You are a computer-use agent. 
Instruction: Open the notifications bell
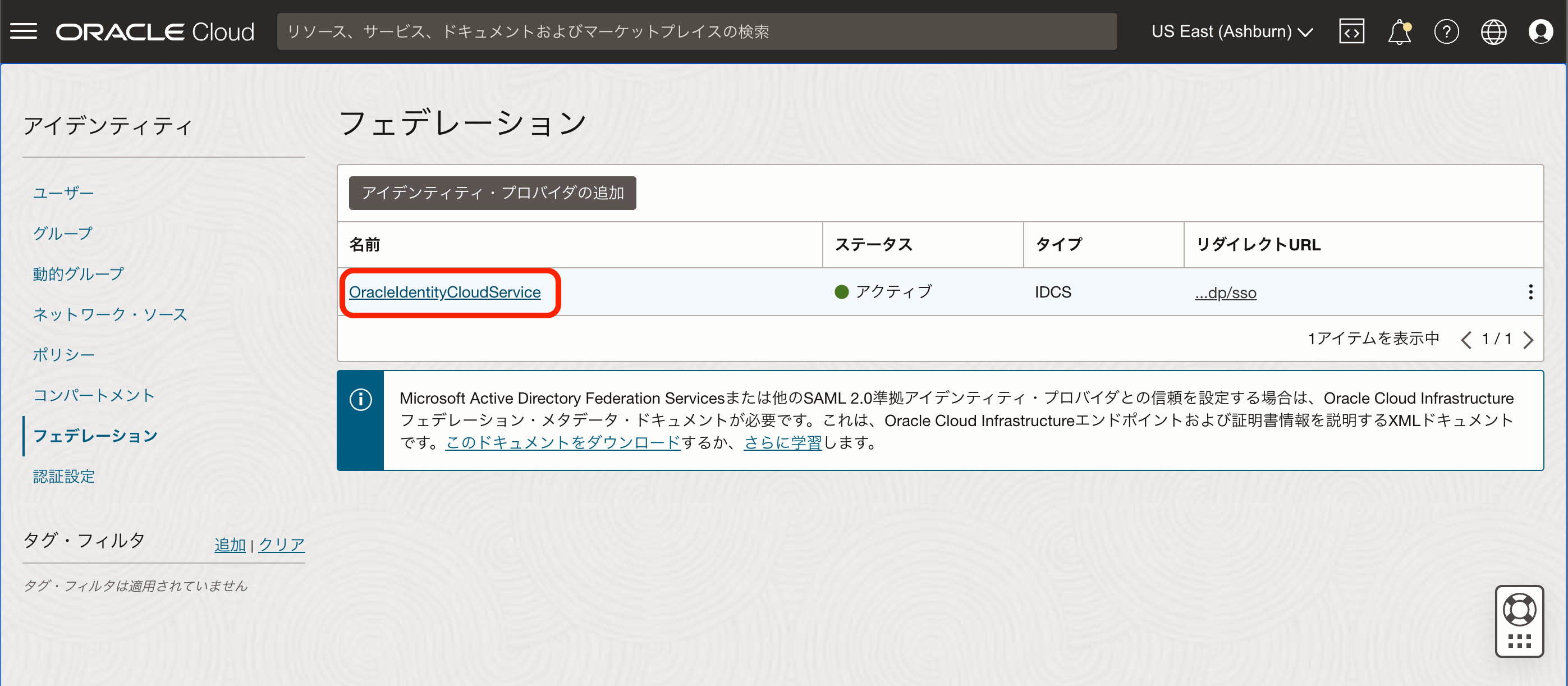pos(1399,31)
